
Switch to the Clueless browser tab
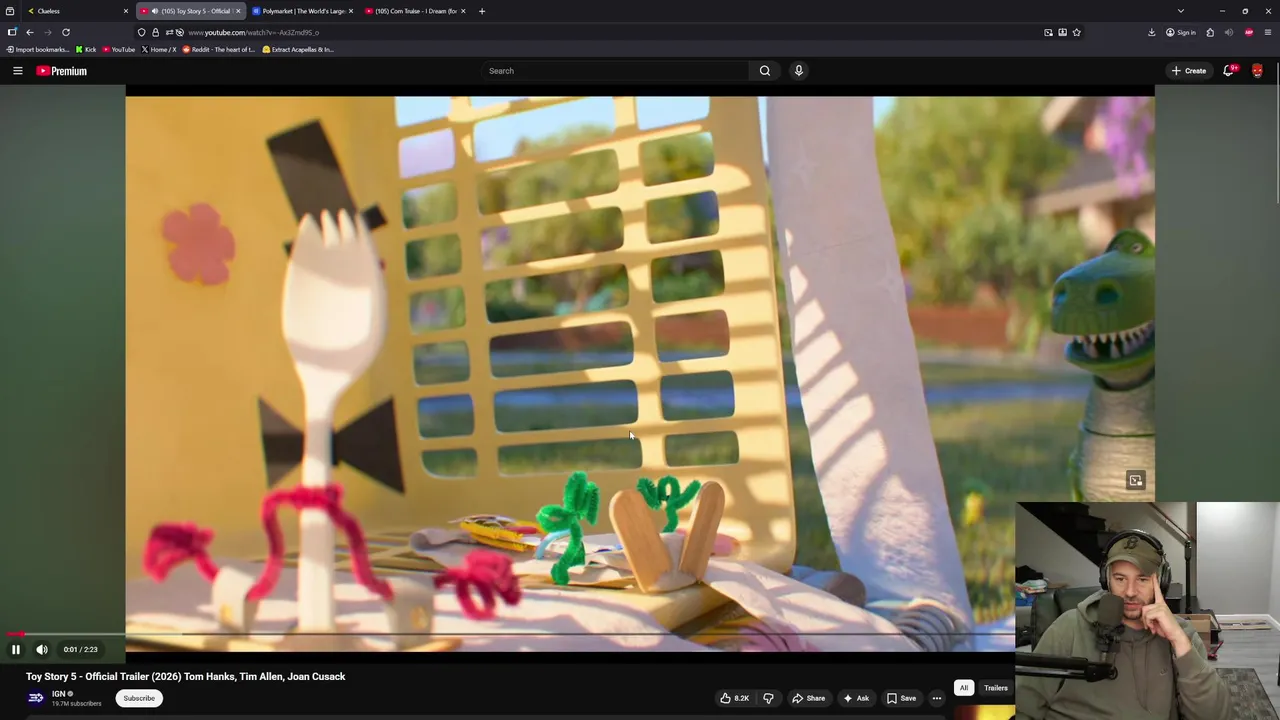click(x=78, y=11)
